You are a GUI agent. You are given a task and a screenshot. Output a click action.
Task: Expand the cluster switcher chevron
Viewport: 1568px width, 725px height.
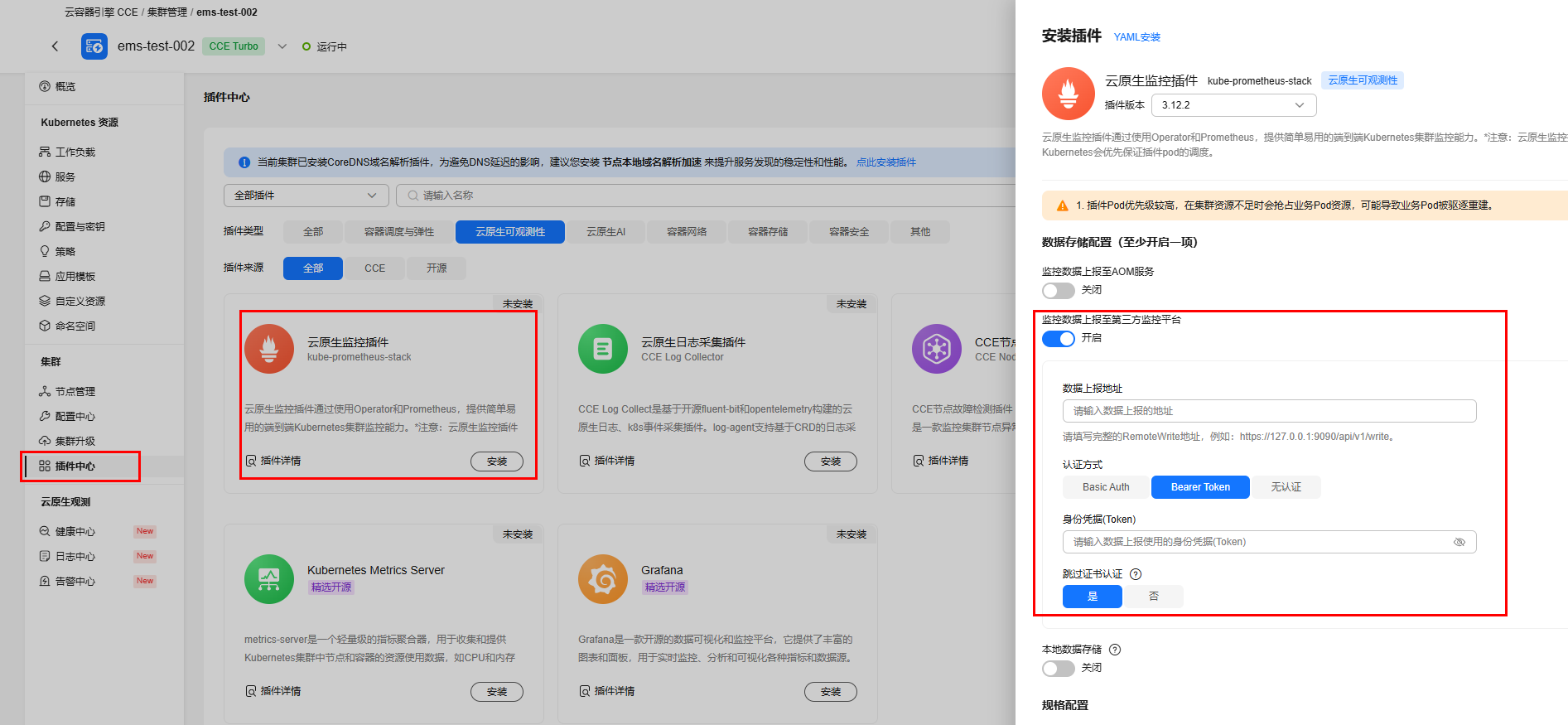coord(282,46)
